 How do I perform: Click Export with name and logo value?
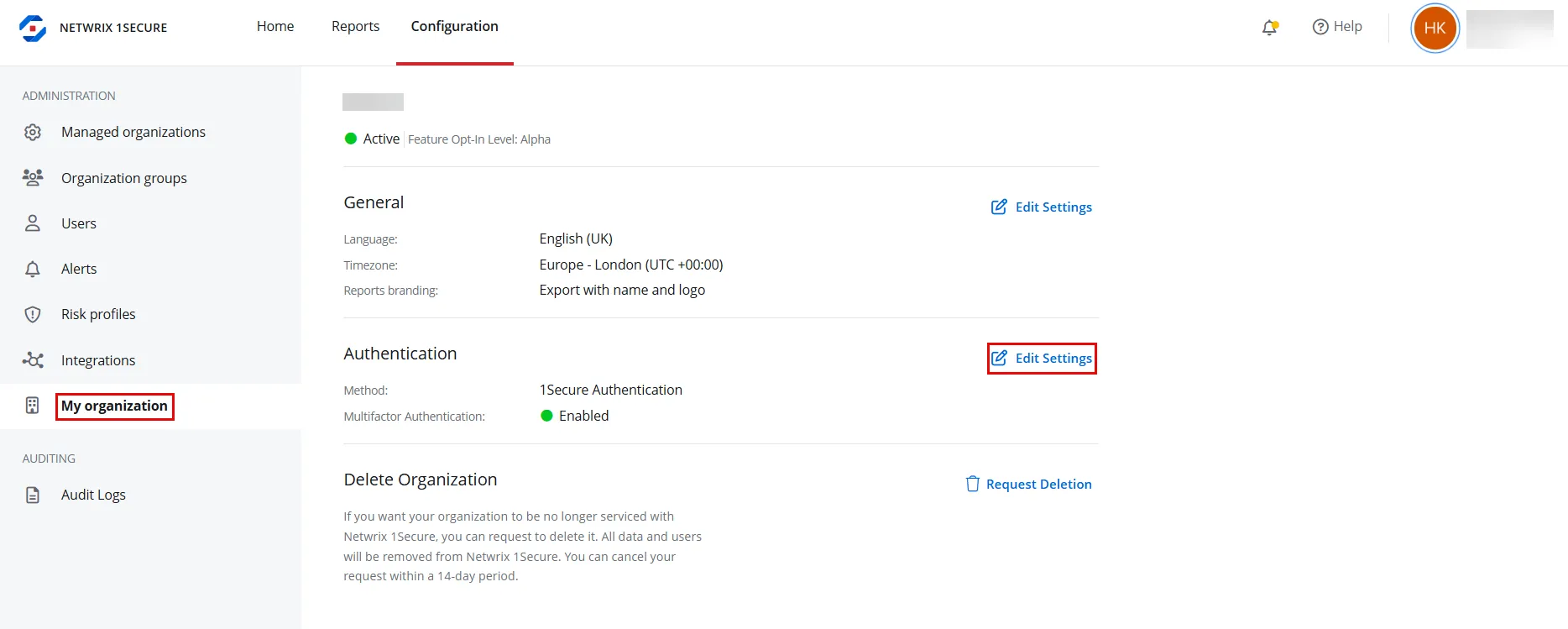tap(622, 290)
